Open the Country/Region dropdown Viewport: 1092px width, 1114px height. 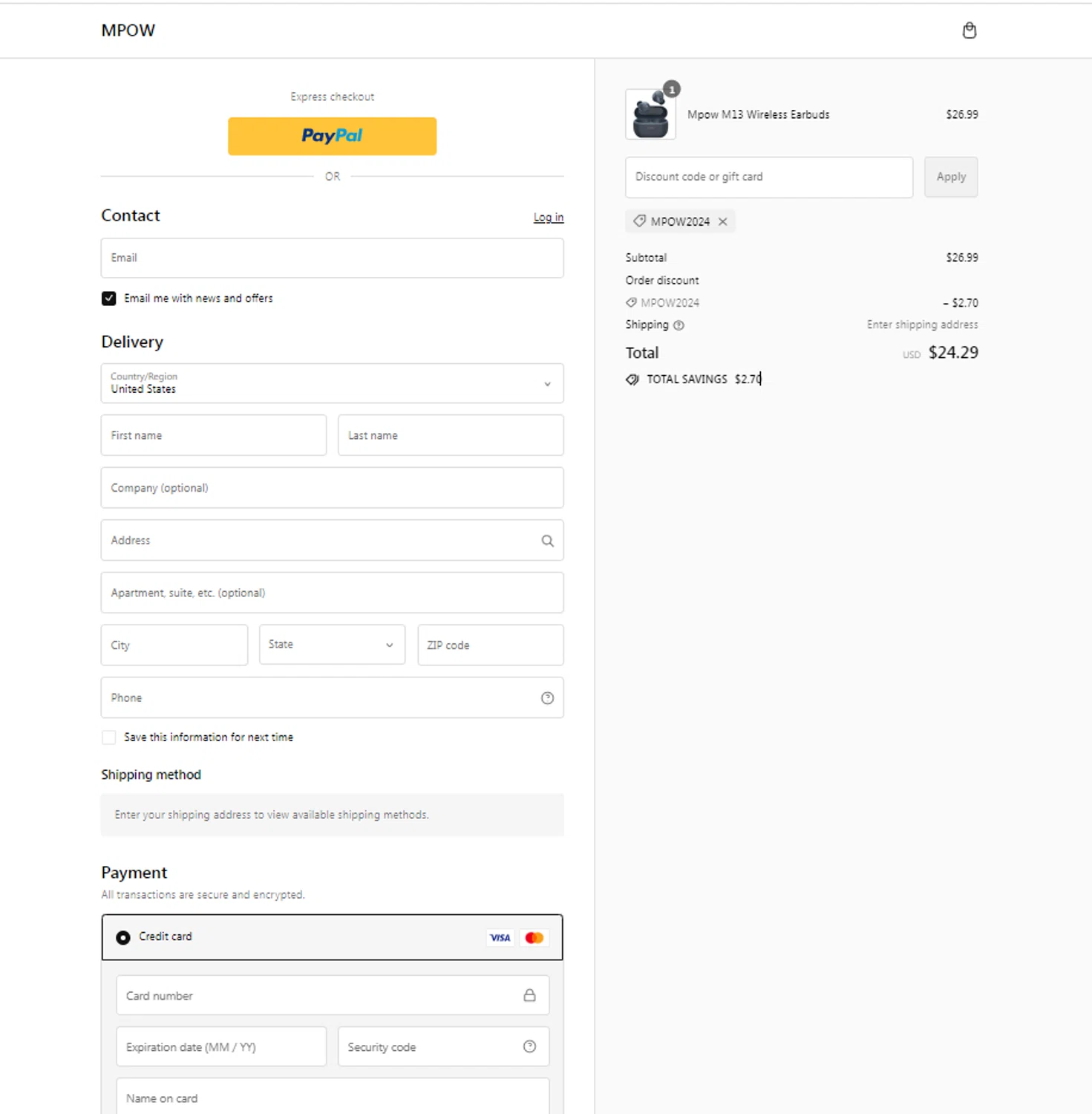coord(332,383)
